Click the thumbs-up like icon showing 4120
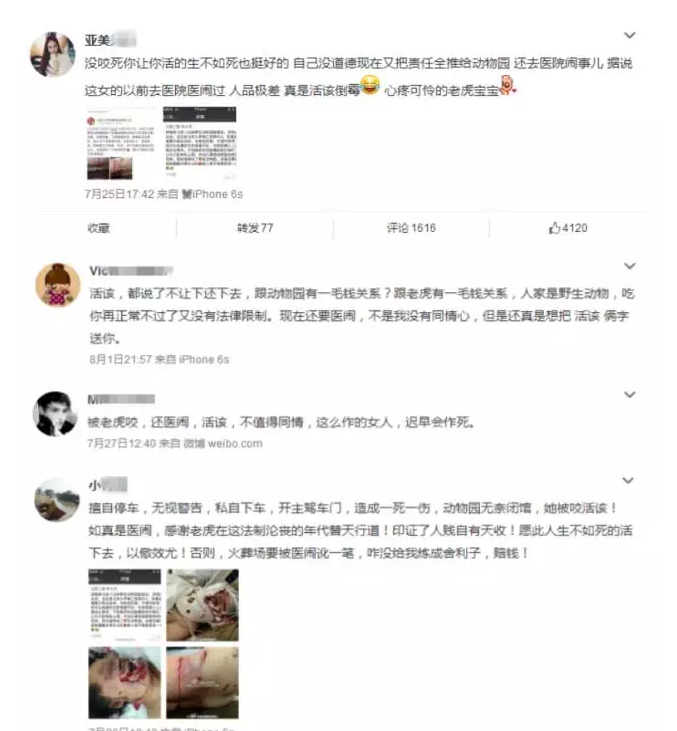 pyautogui.click(x=554, y=228)
